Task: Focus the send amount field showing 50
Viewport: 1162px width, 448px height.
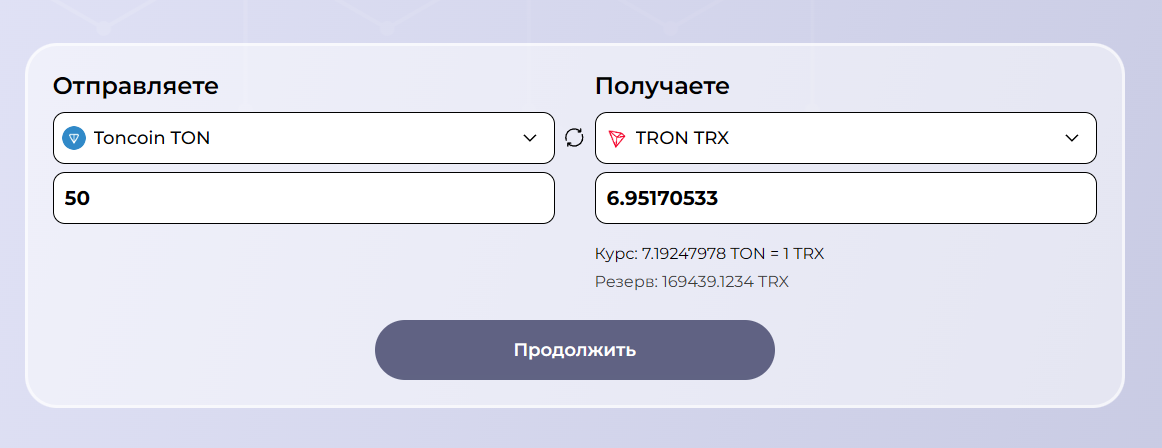Action: (303, 198)
